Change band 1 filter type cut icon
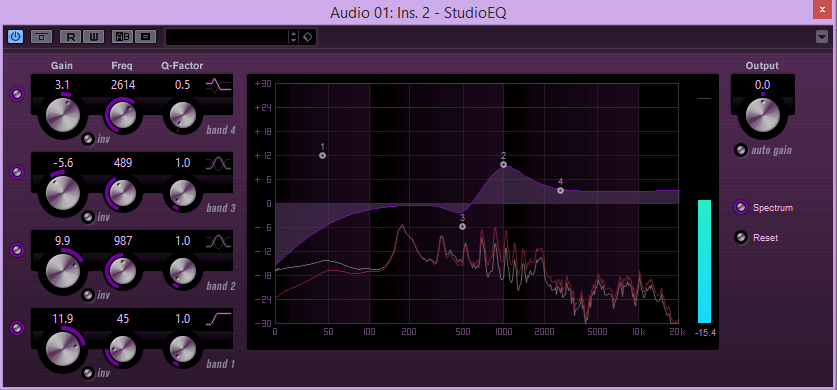The height and width of the screenshot is (390, 837). (x=219, y=320)
